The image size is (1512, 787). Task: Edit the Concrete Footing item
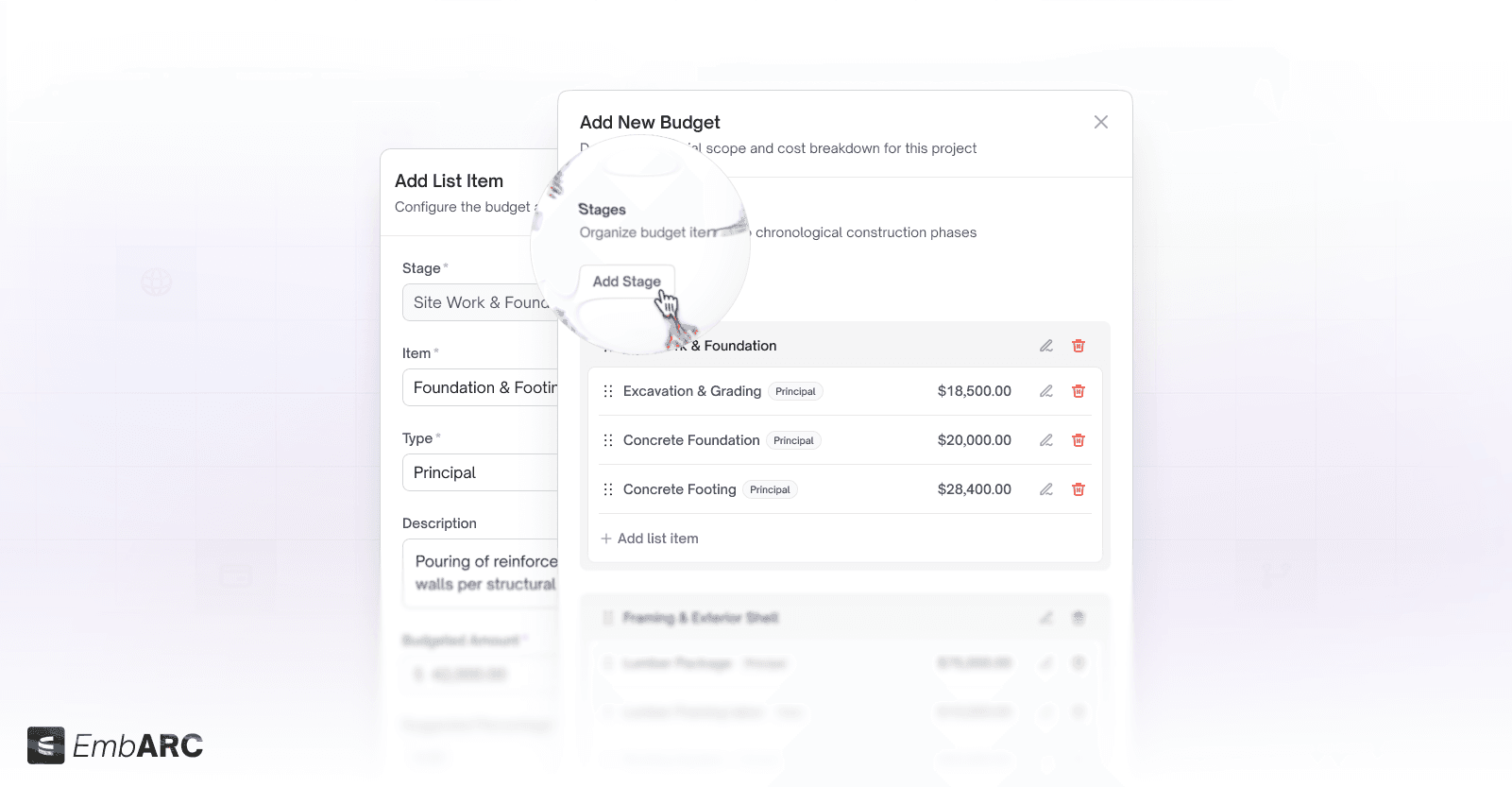pyautogui.click(x=1045, y=488)
